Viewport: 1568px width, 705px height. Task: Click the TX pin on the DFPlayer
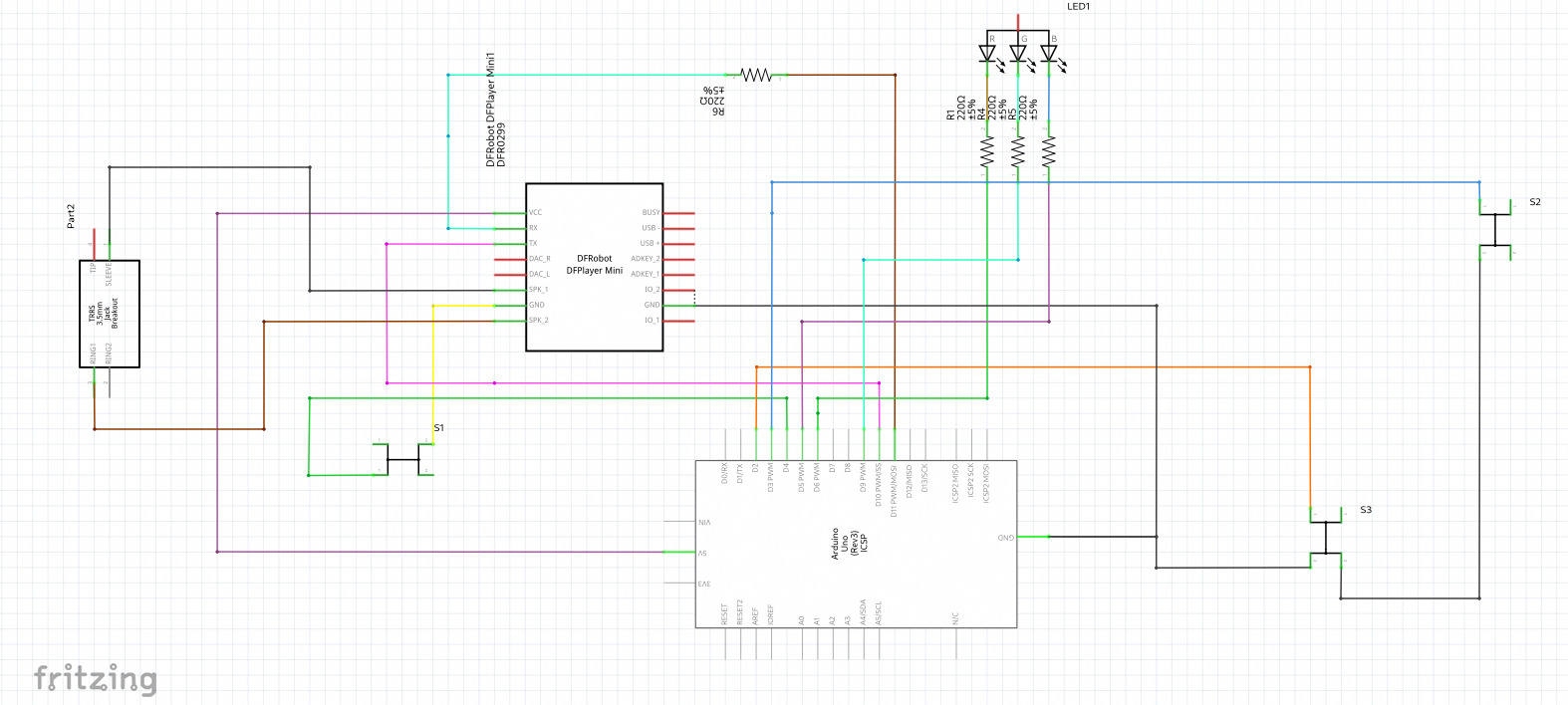click(533, 244)
